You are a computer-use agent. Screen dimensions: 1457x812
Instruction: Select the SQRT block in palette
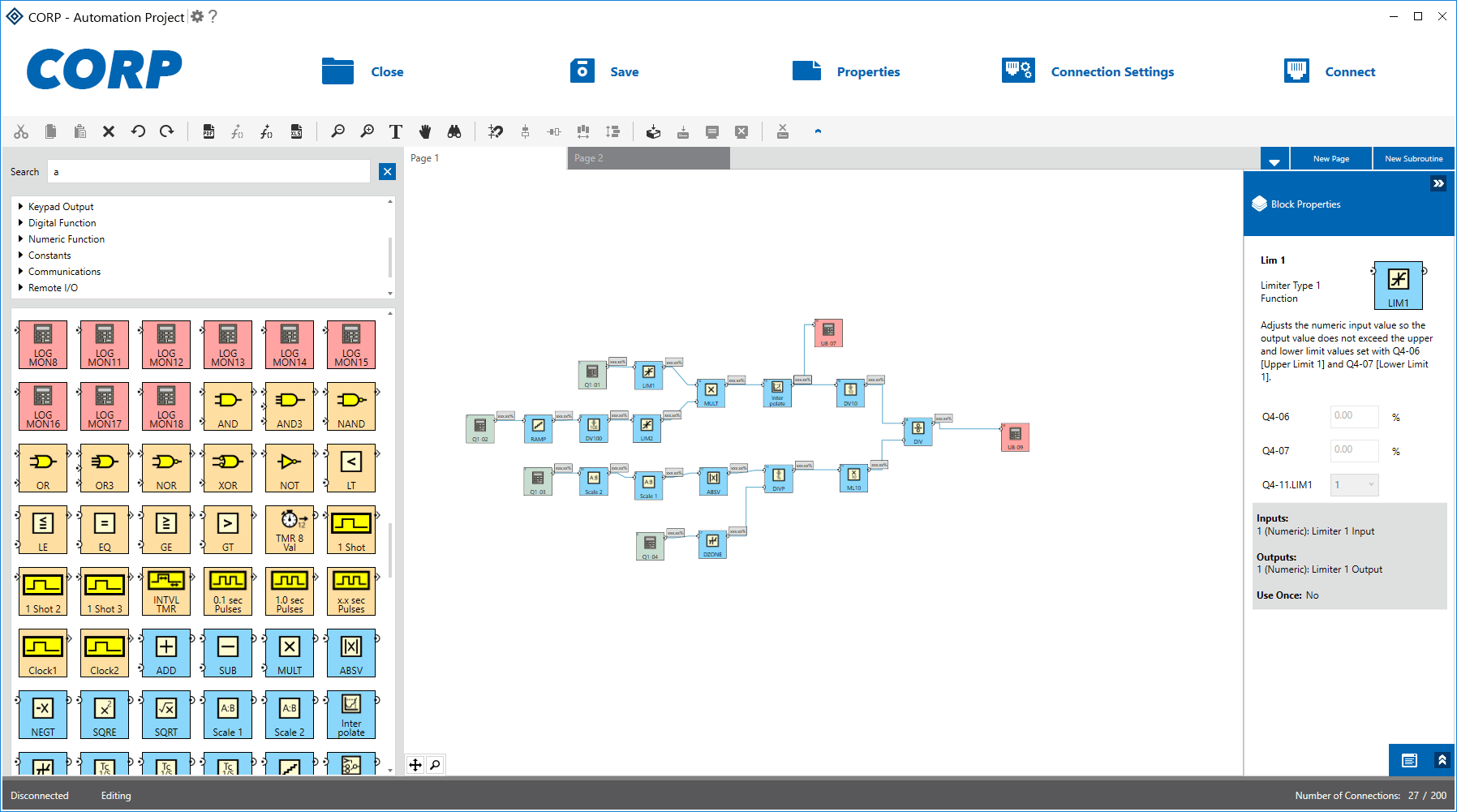coord(166,715)
